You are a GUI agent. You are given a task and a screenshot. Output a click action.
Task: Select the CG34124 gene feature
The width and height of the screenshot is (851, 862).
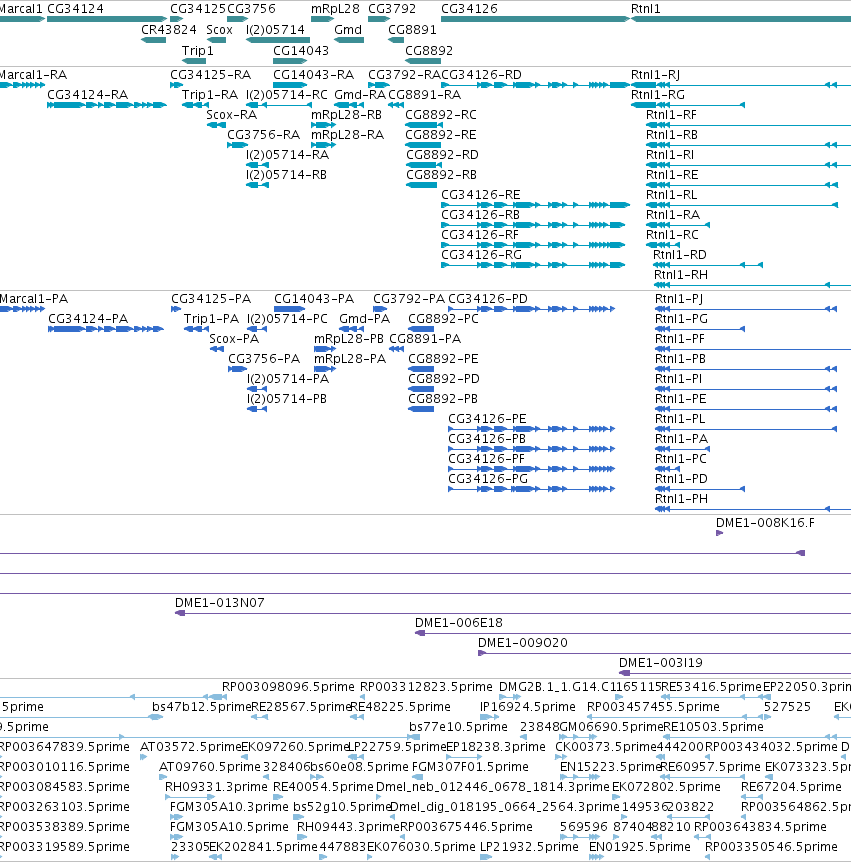(107, 19)
